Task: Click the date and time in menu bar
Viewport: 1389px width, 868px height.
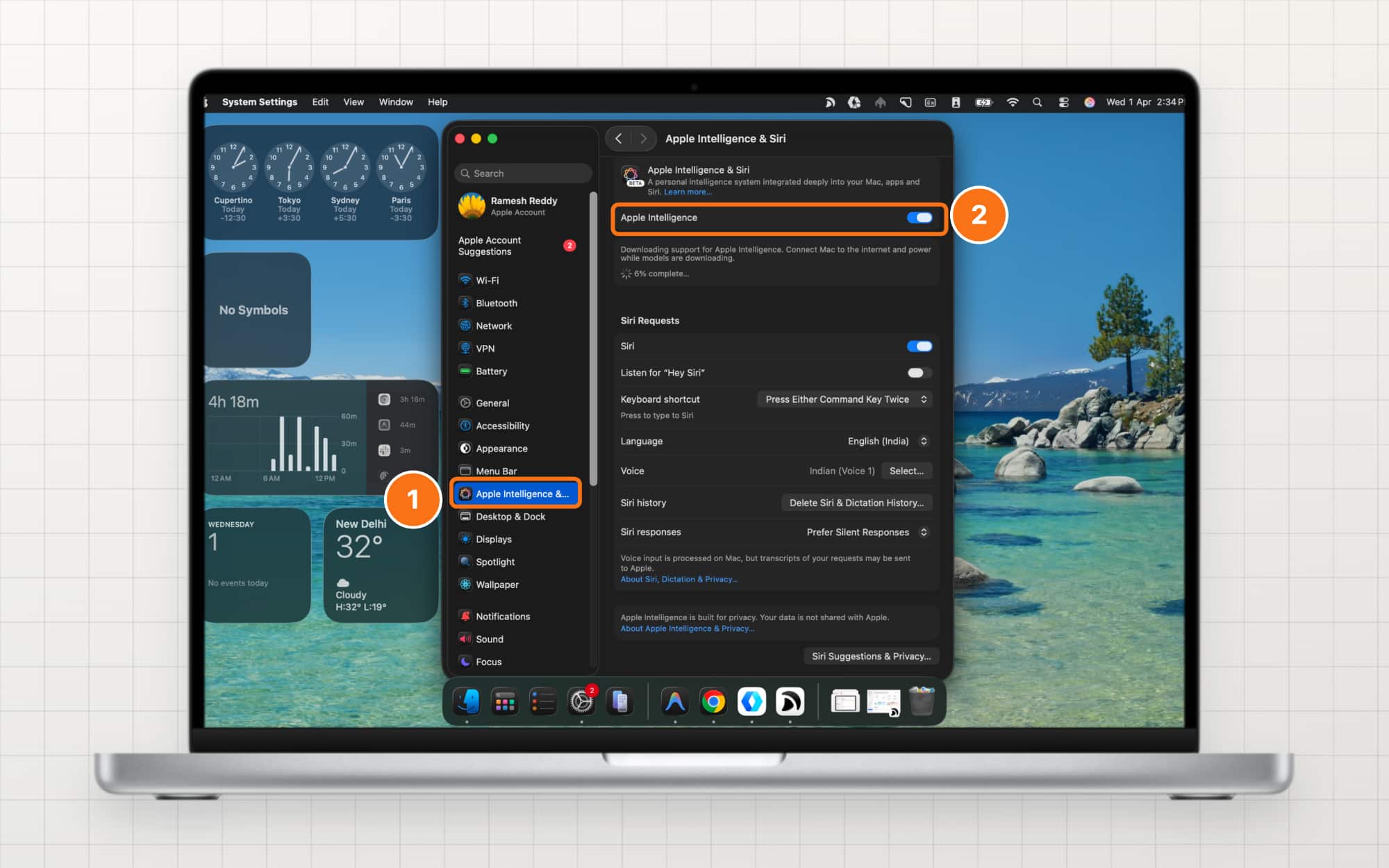Action: coord(1145,102)
